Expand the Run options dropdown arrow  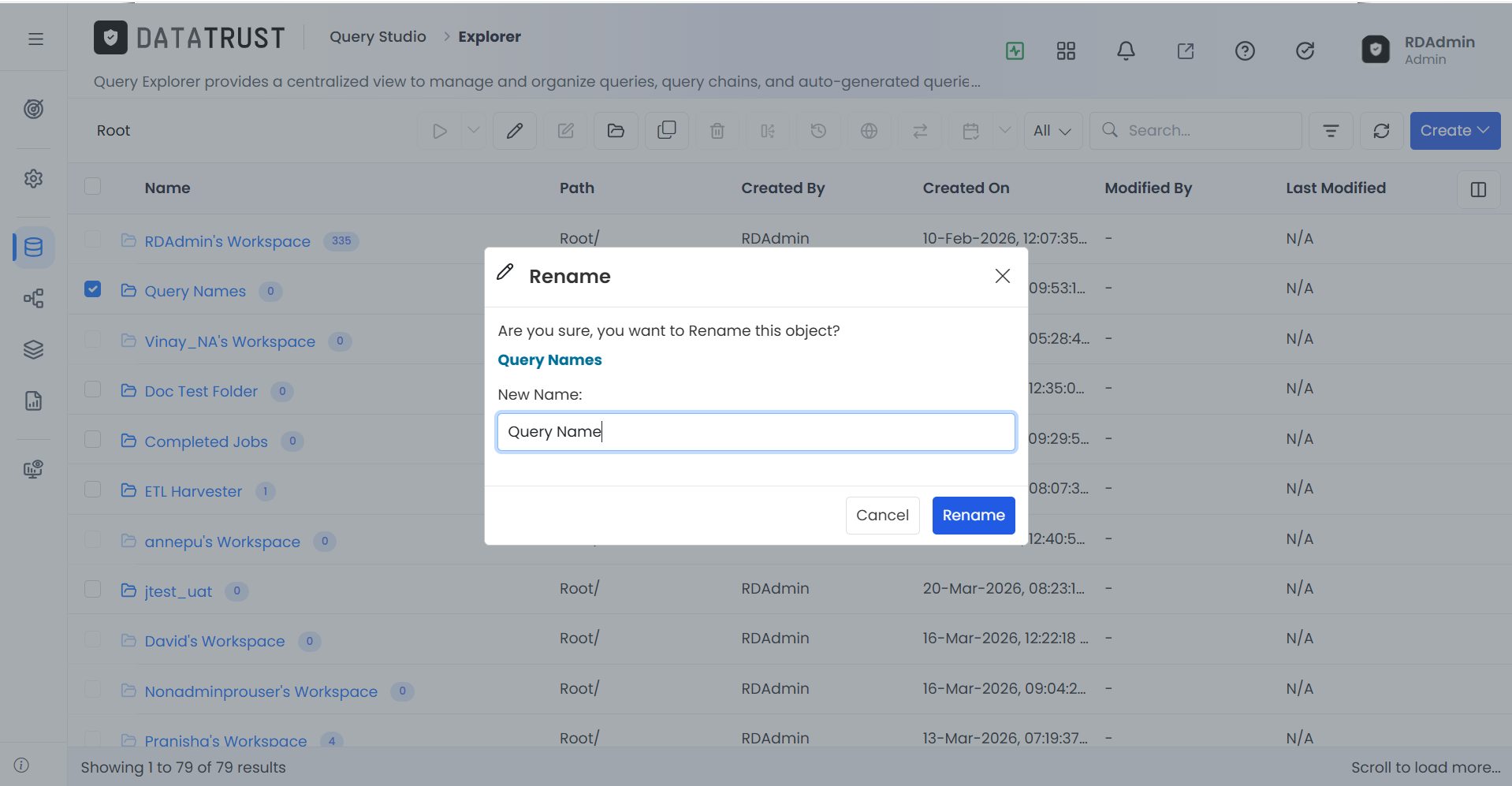click(474, 130)
